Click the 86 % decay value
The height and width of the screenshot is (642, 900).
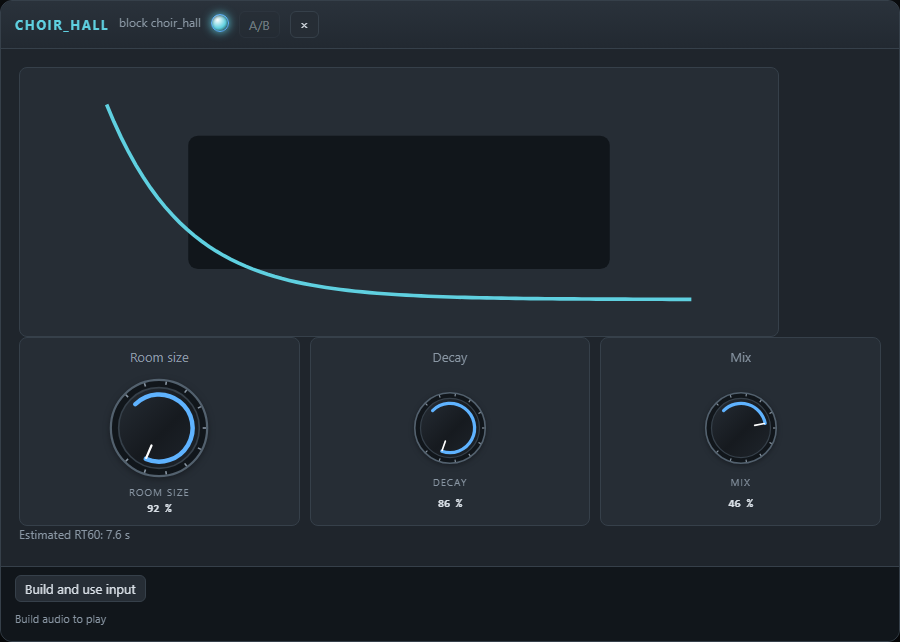click(x=450, y=503)
